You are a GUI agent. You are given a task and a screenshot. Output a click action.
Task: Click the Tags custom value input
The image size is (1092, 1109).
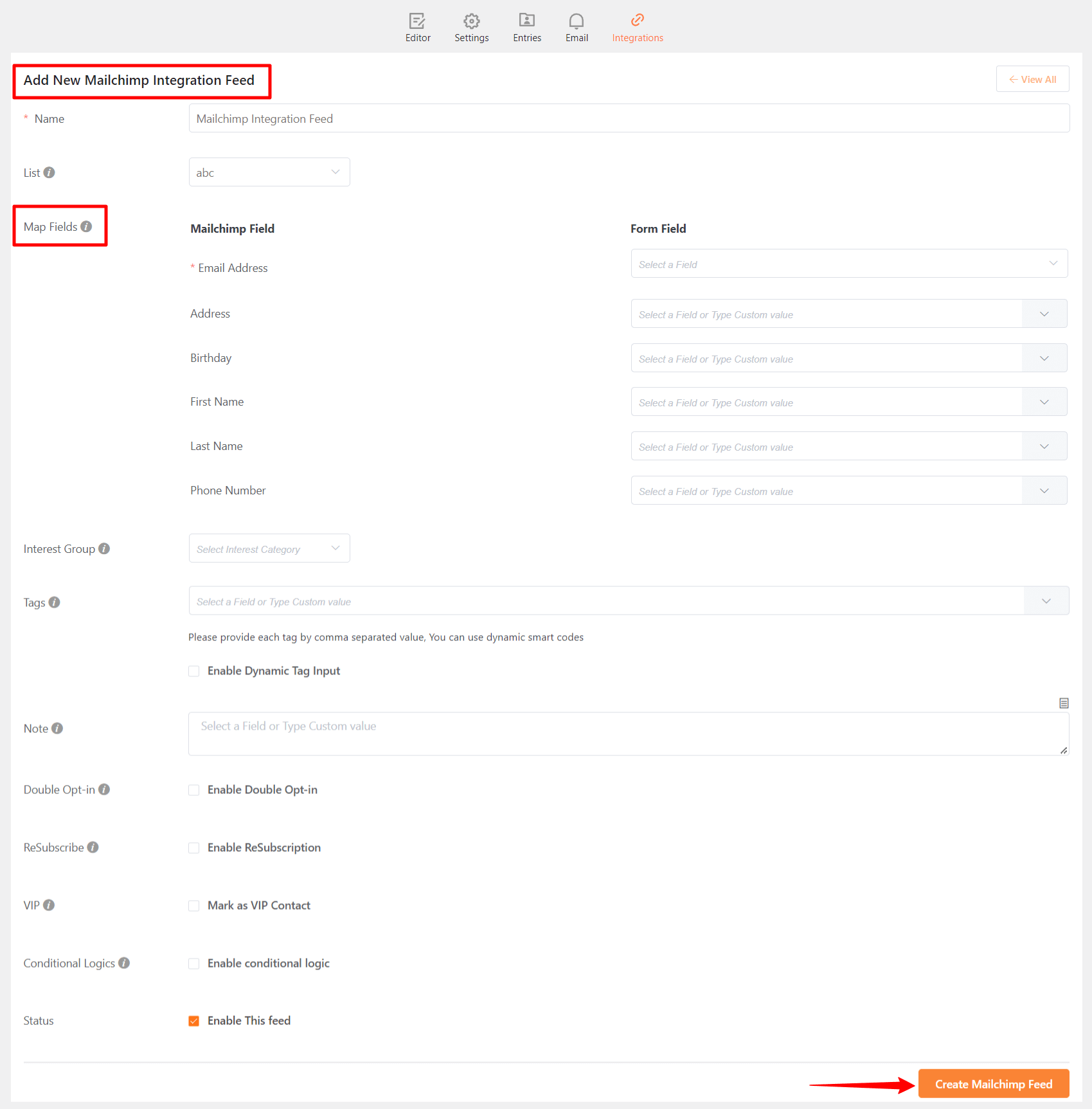pyautogui.click(x=607, y=600)
